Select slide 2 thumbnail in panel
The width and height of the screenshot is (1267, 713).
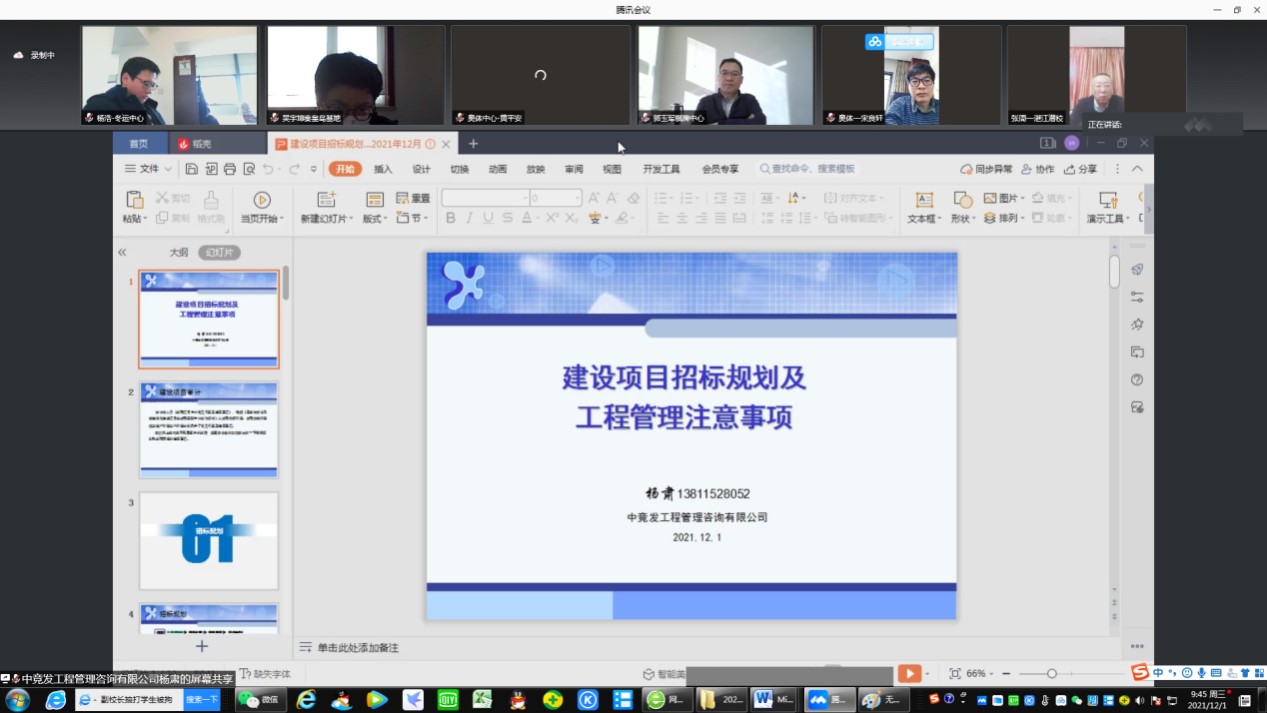209,430
